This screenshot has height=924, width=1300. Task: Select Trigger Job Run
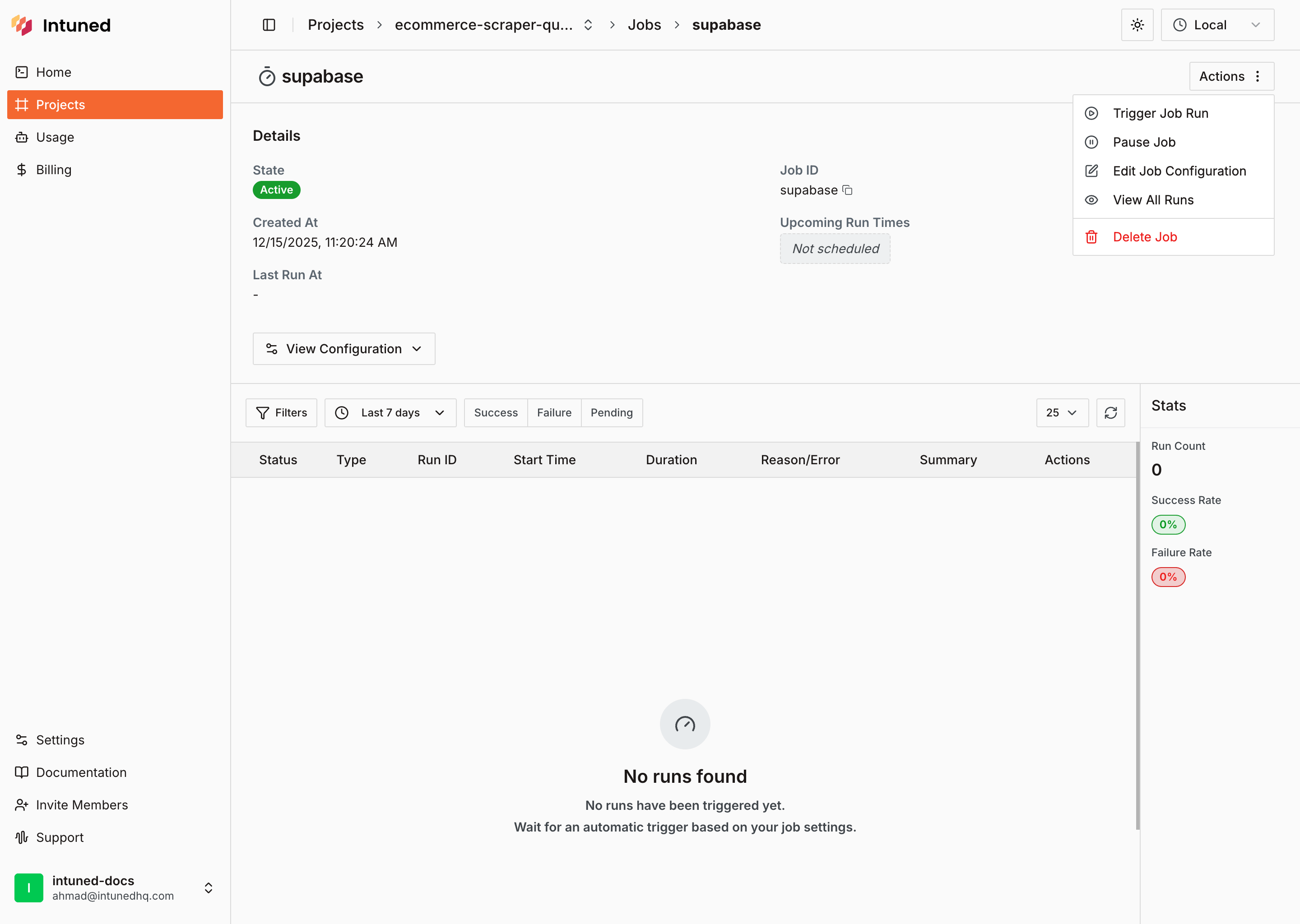point(1173,113)
